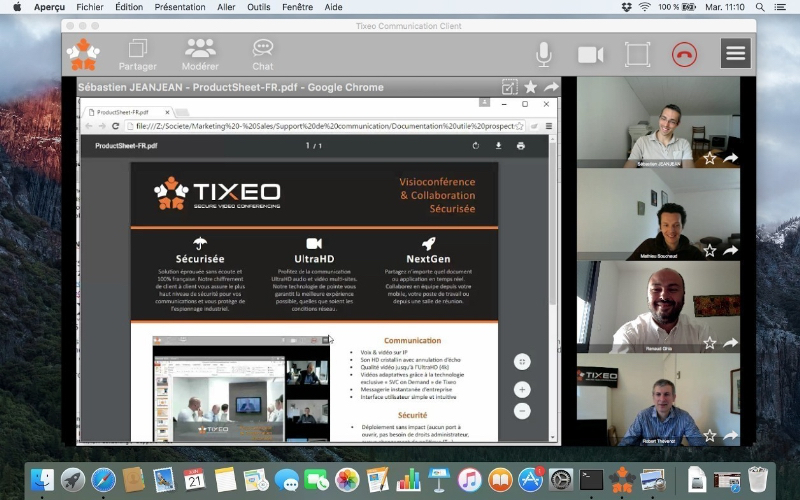
Task: Hang up with red phone icon
Action: [x=684, y=55]
